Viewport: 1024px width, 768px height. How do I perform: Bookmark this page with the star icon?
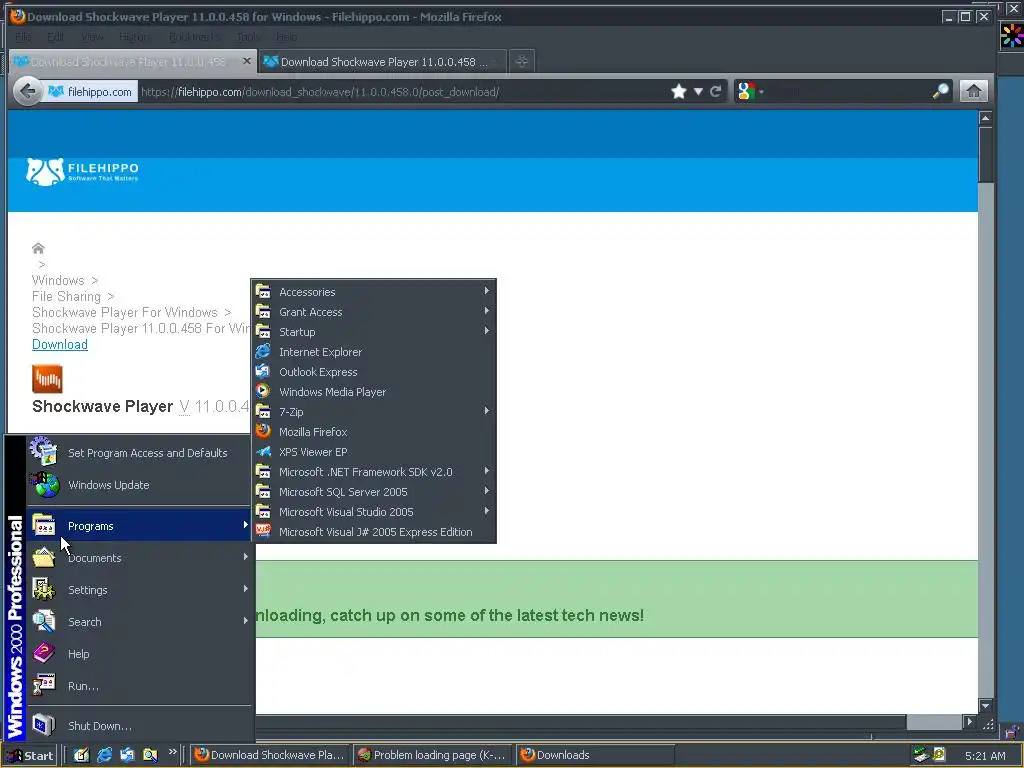pos(679,91)
